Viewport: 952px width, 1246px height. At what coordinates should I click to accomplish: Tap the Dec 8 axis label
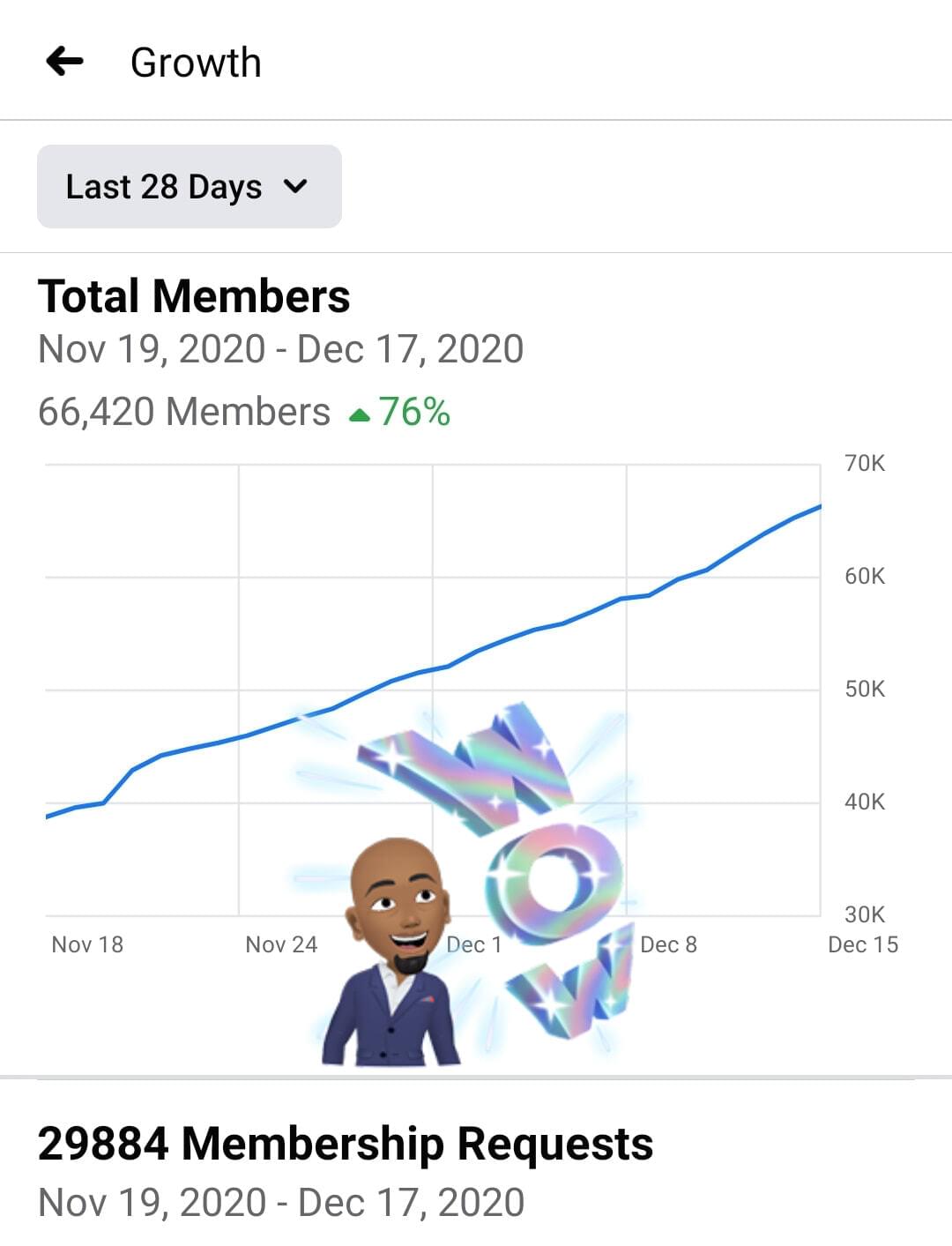point(668,944)
